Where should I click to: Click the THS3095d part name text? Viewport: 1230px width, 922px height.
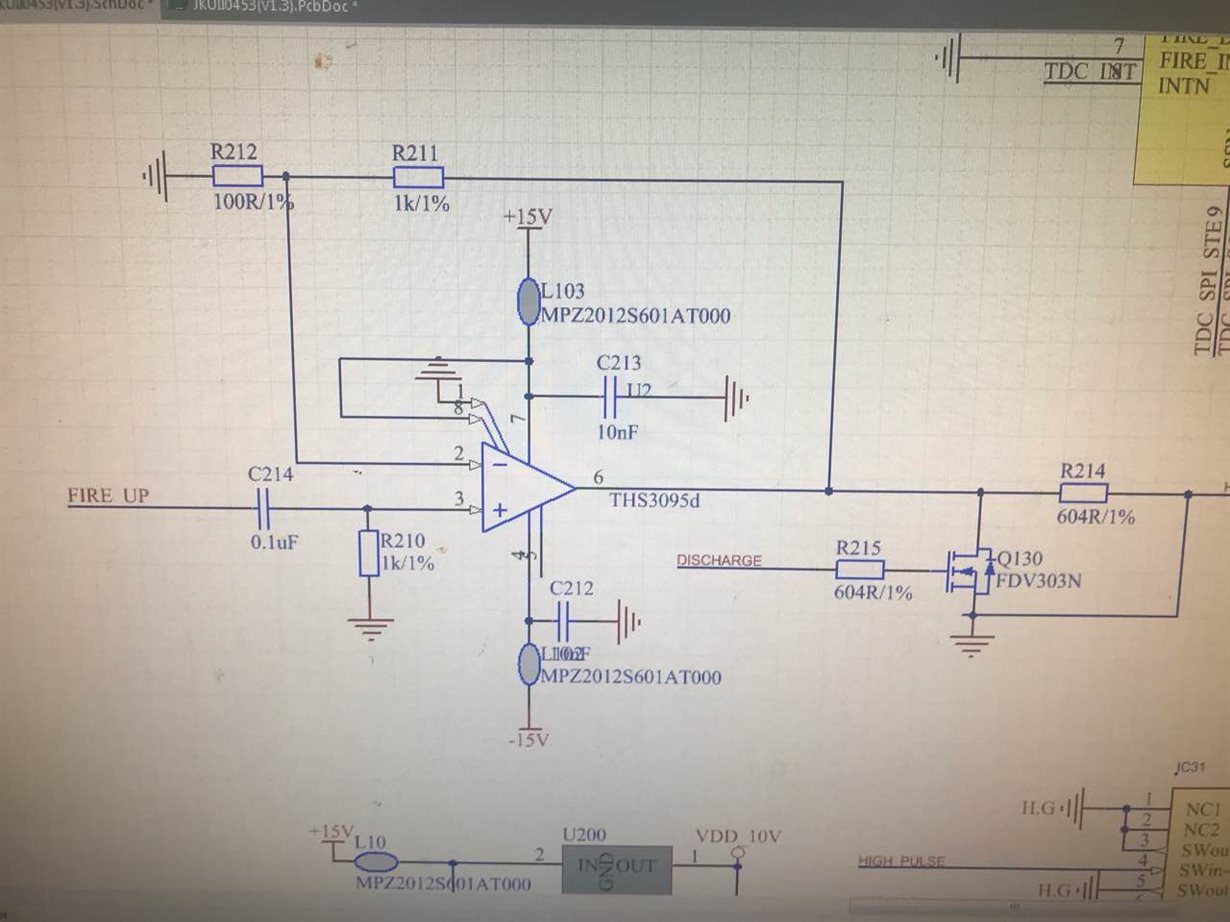[x=655, y=501]
